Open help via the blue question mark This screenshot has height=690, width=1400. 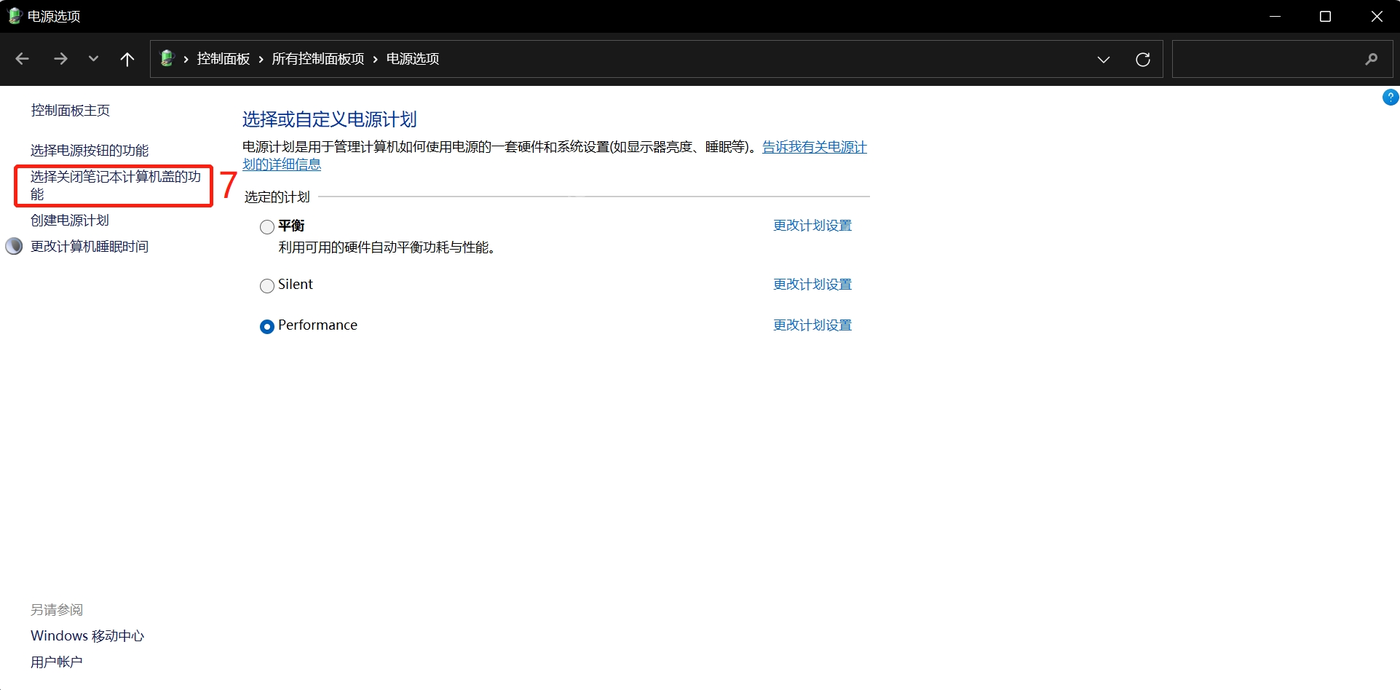[x=1390, y=97]
